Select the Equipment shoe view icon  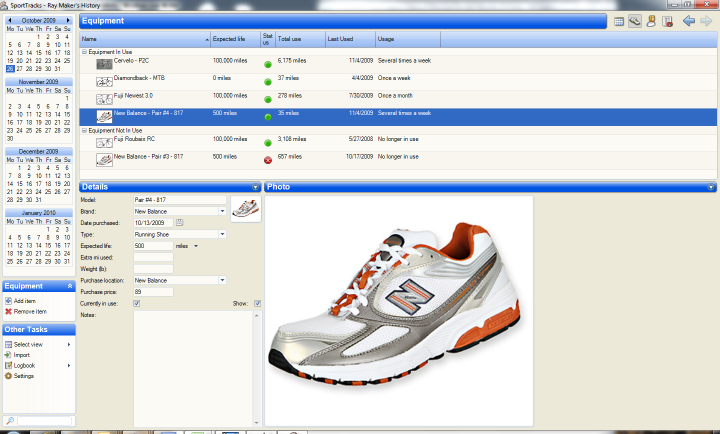click(x=635, y=21)
